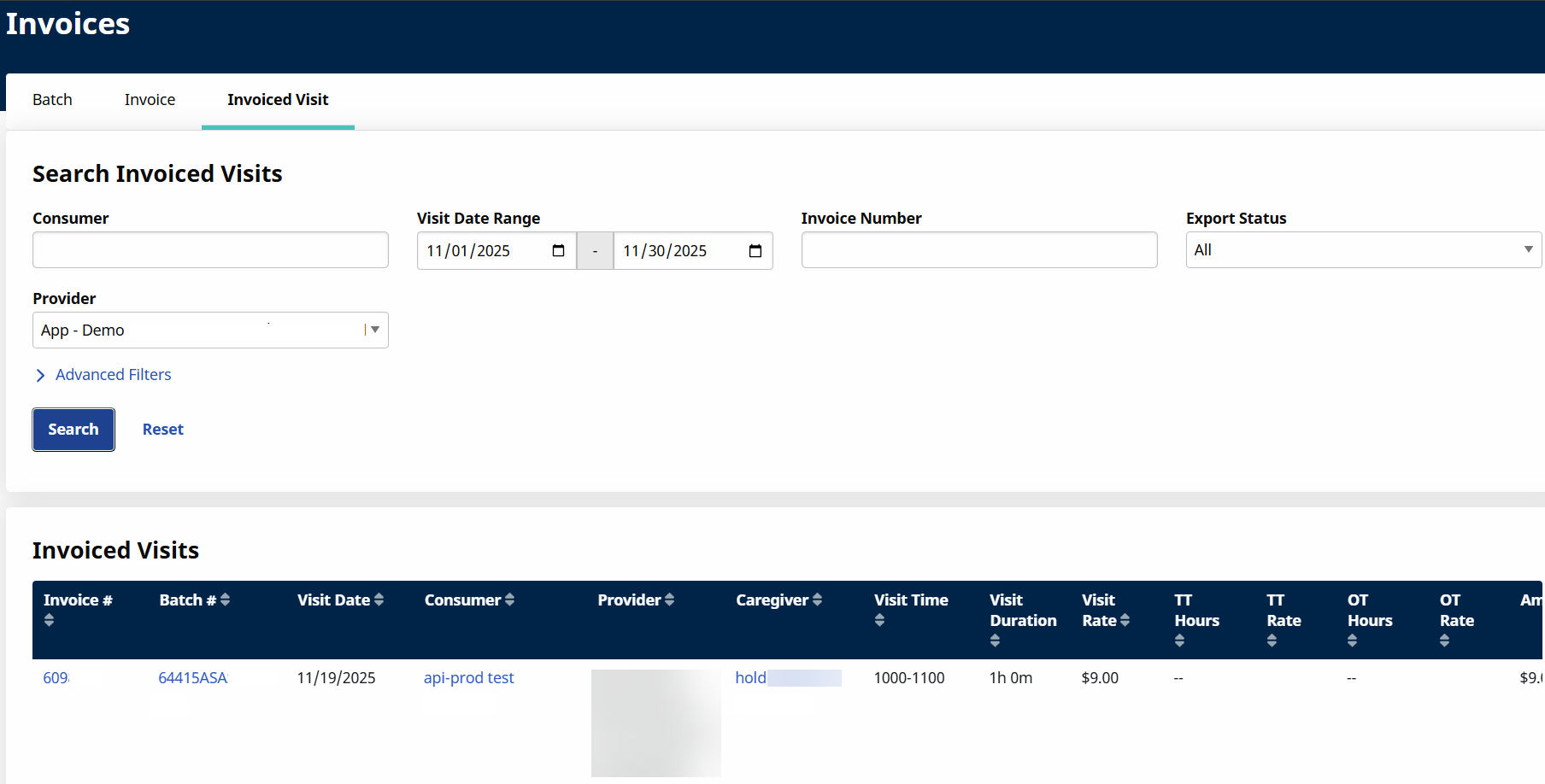Sort the table by Provider column

[x=671, y=600]
